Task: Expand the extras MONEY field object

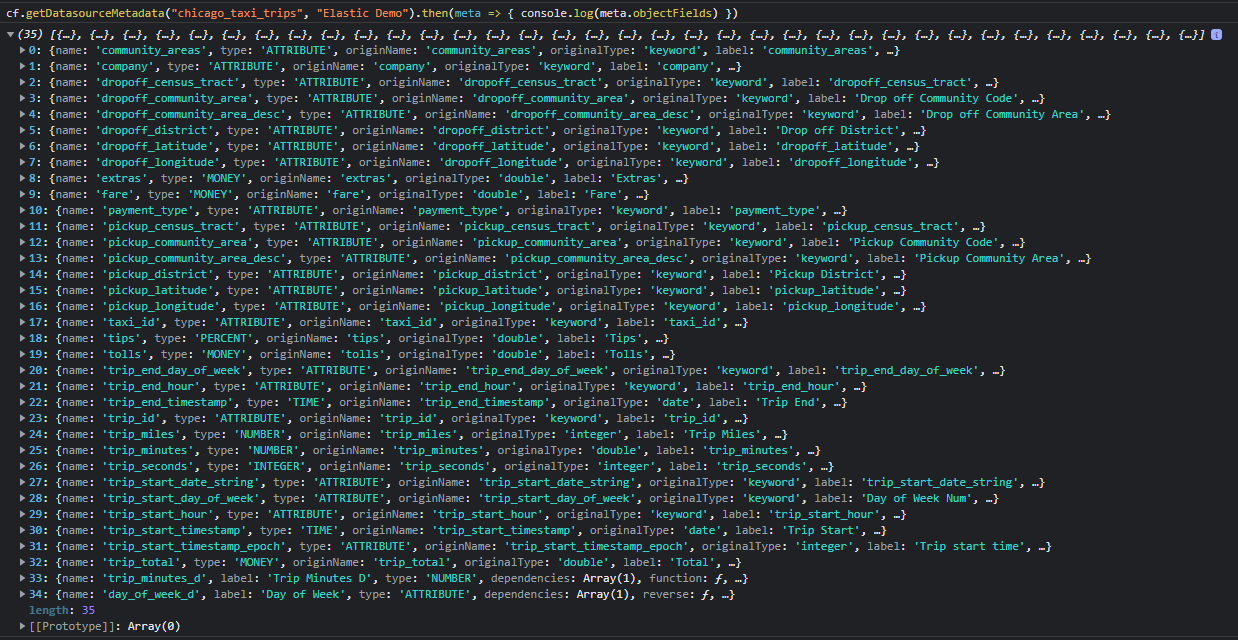Action: [22, 177]
